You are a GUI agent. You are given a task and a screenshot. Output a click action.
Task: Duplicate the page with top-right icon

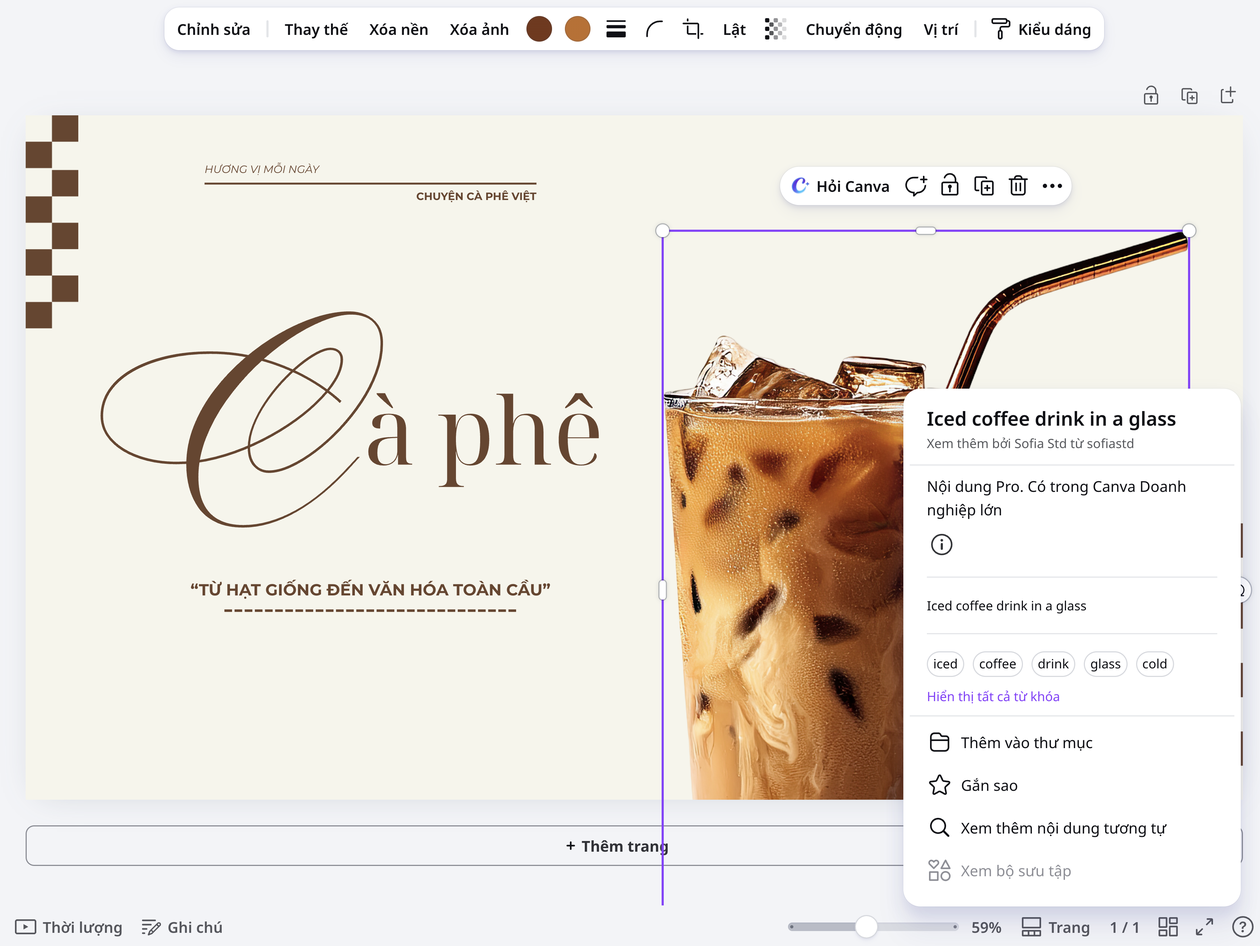pos(1189,96)
